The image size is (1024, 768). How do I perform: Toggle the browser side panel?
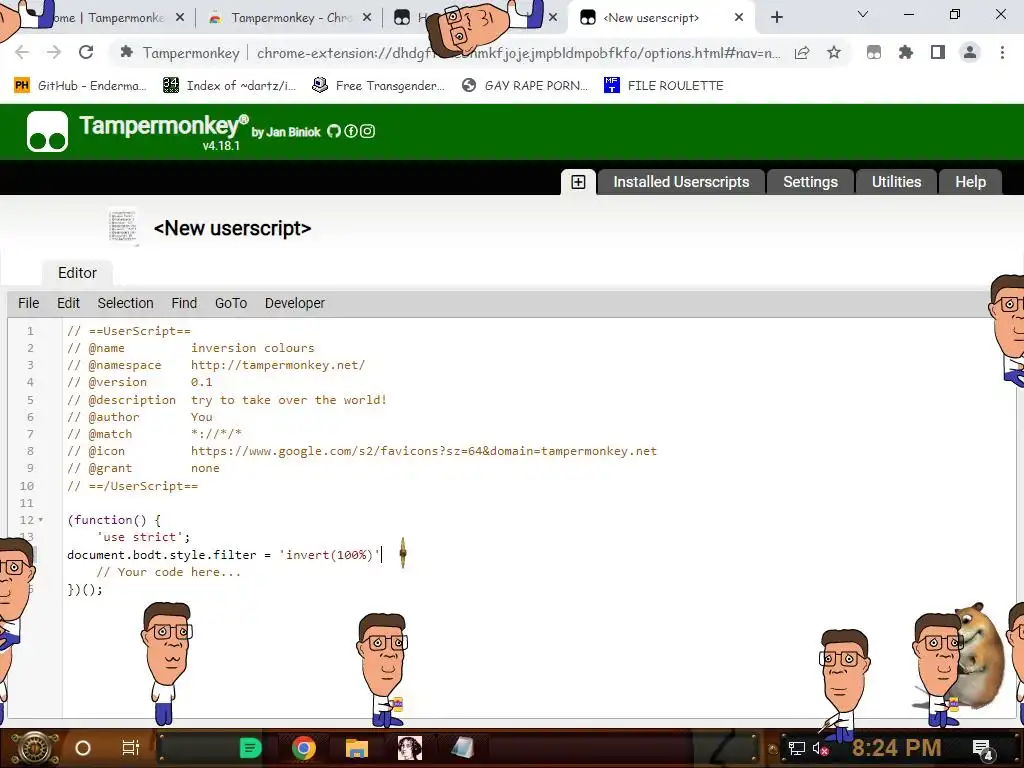[938, 52]
